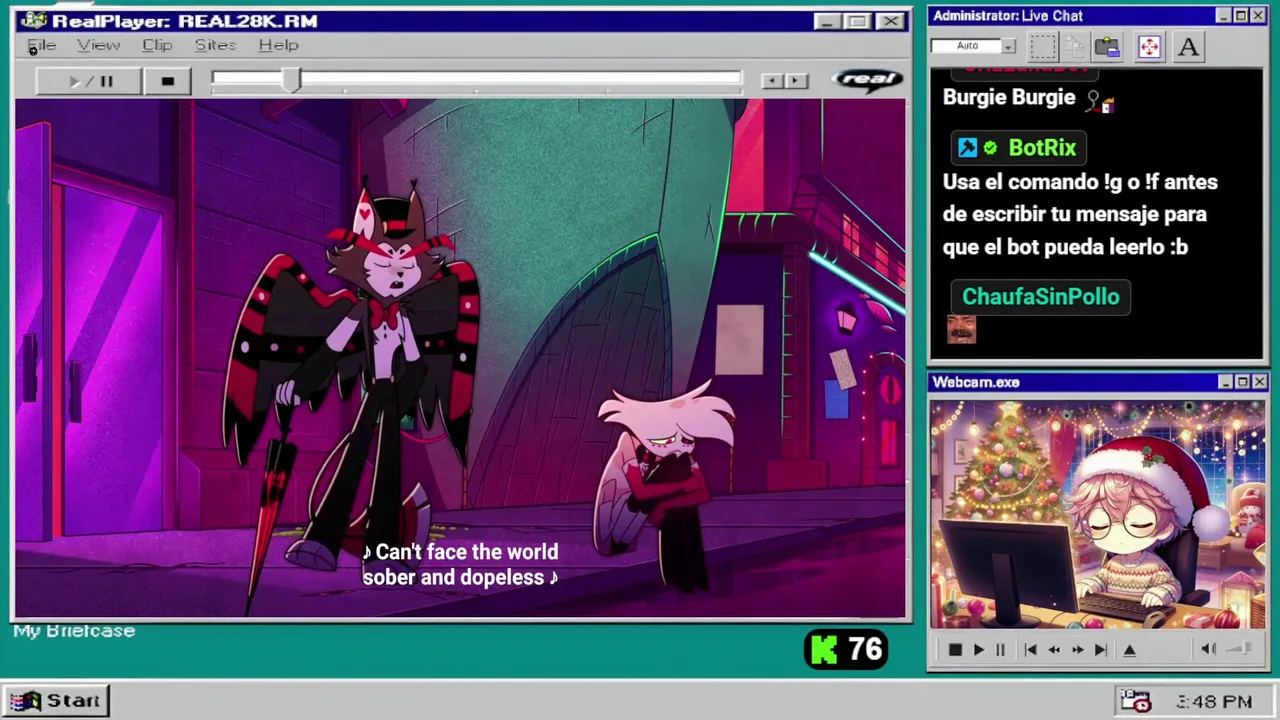
Task: Click the fast forward button in Webcam.exe
Action: click(1077, 650)
